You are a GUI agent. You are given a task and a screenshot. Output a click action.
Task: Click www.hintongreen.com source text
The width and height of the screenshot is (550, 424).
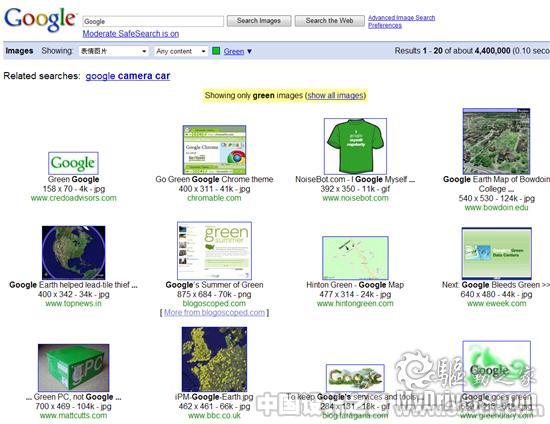click(355, 303)
